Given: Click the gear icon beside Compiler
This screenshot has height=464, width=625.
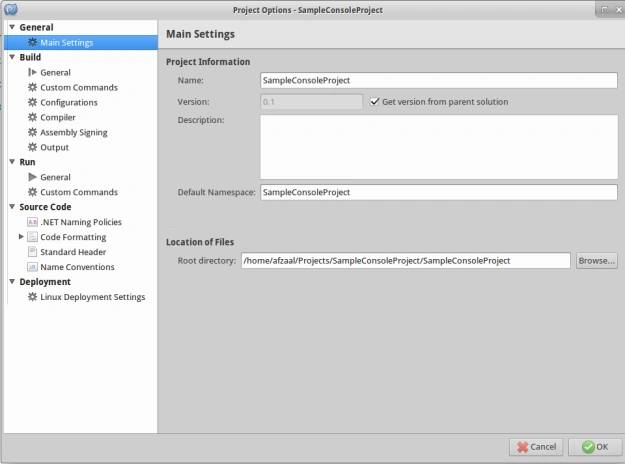Looking at the screenshot, I should 32,117.
